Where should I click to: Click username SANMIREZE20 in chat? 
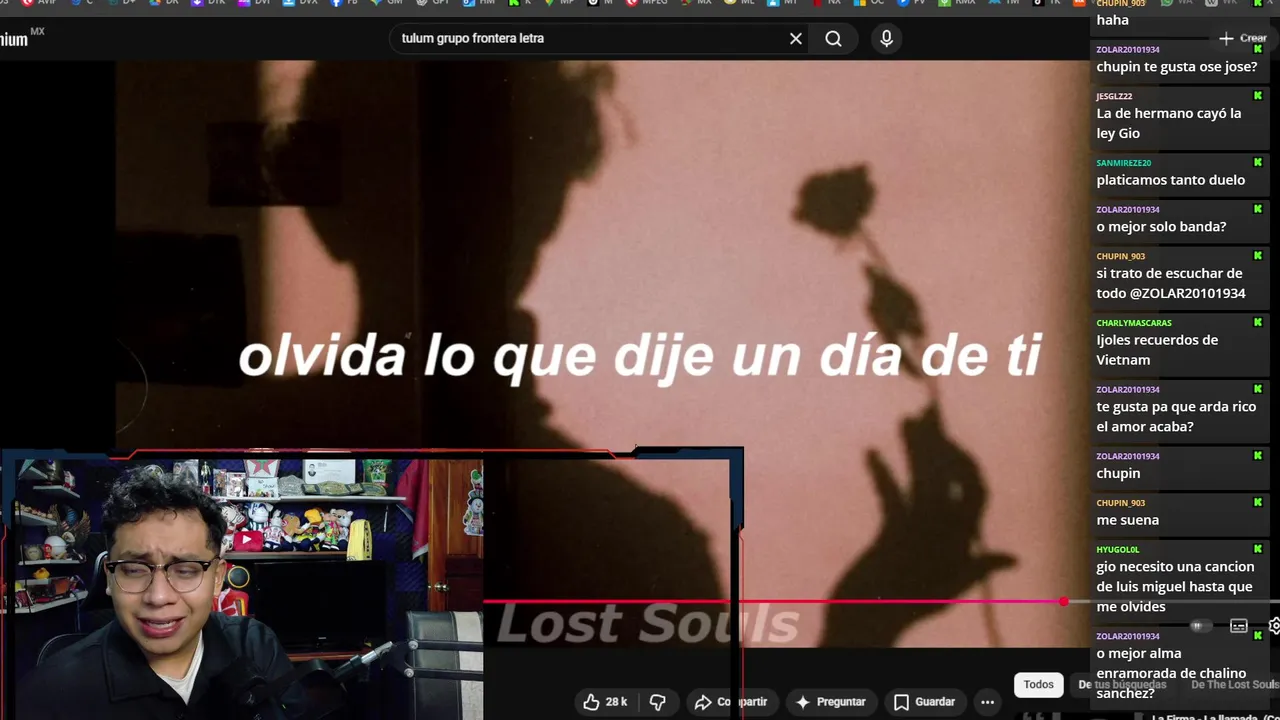click(x=1123, y=163)
